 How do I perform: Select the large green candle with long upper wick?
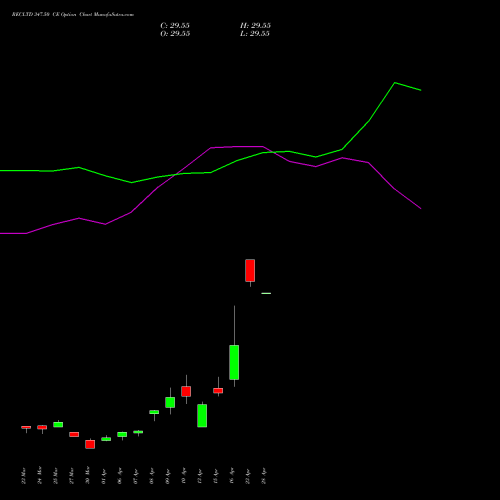tap(234, 362)
